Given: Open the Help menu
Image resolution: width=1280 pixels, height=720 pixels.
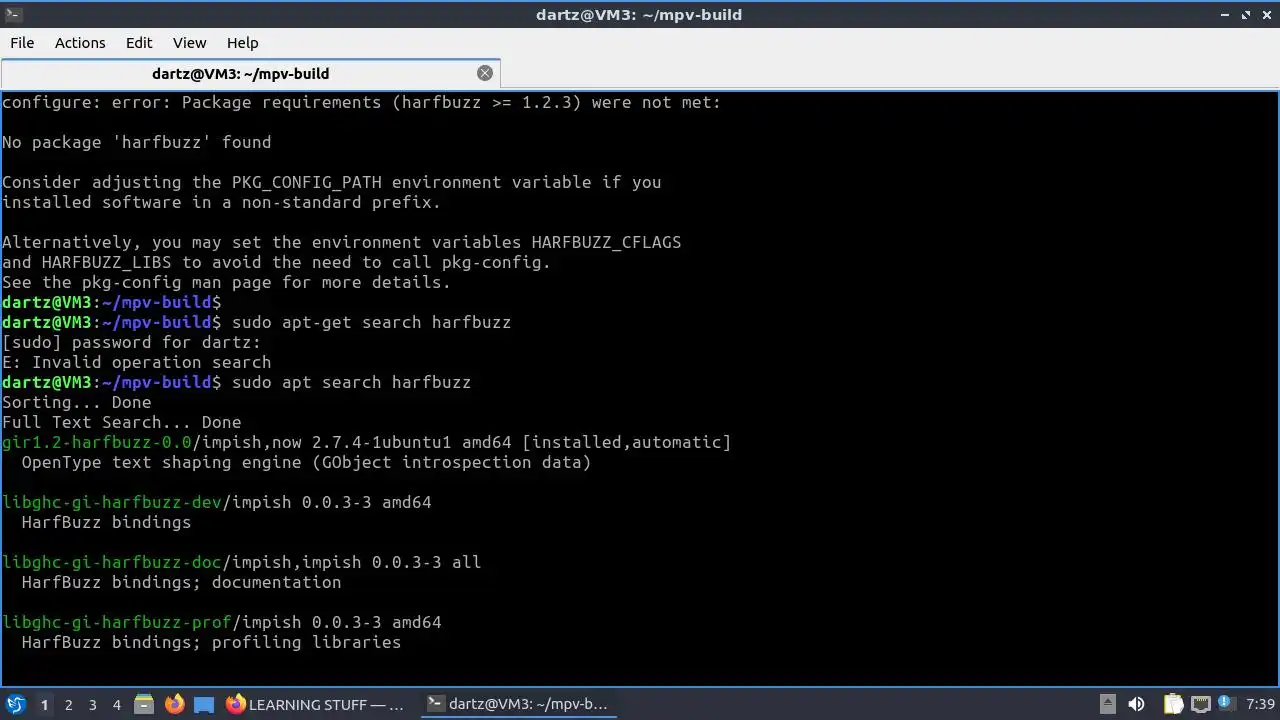Looking at the screenshot, I should [x=242, y=43].
